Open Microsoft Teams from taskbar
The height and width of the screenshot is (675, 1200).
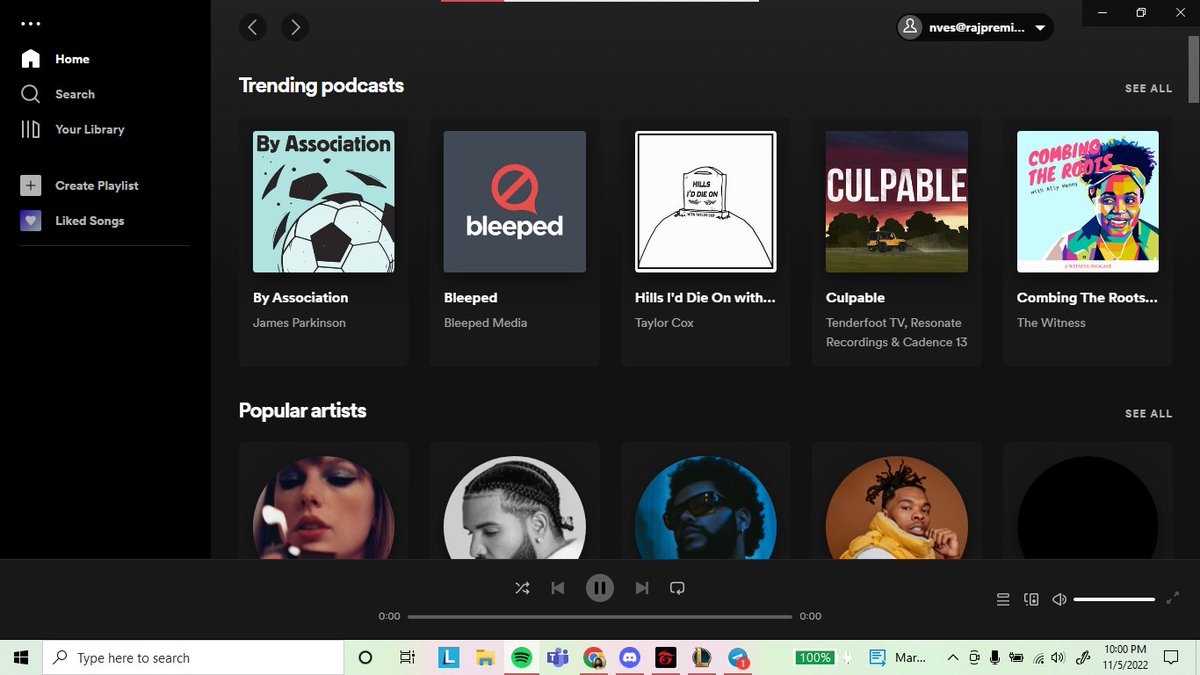point(557,658)
